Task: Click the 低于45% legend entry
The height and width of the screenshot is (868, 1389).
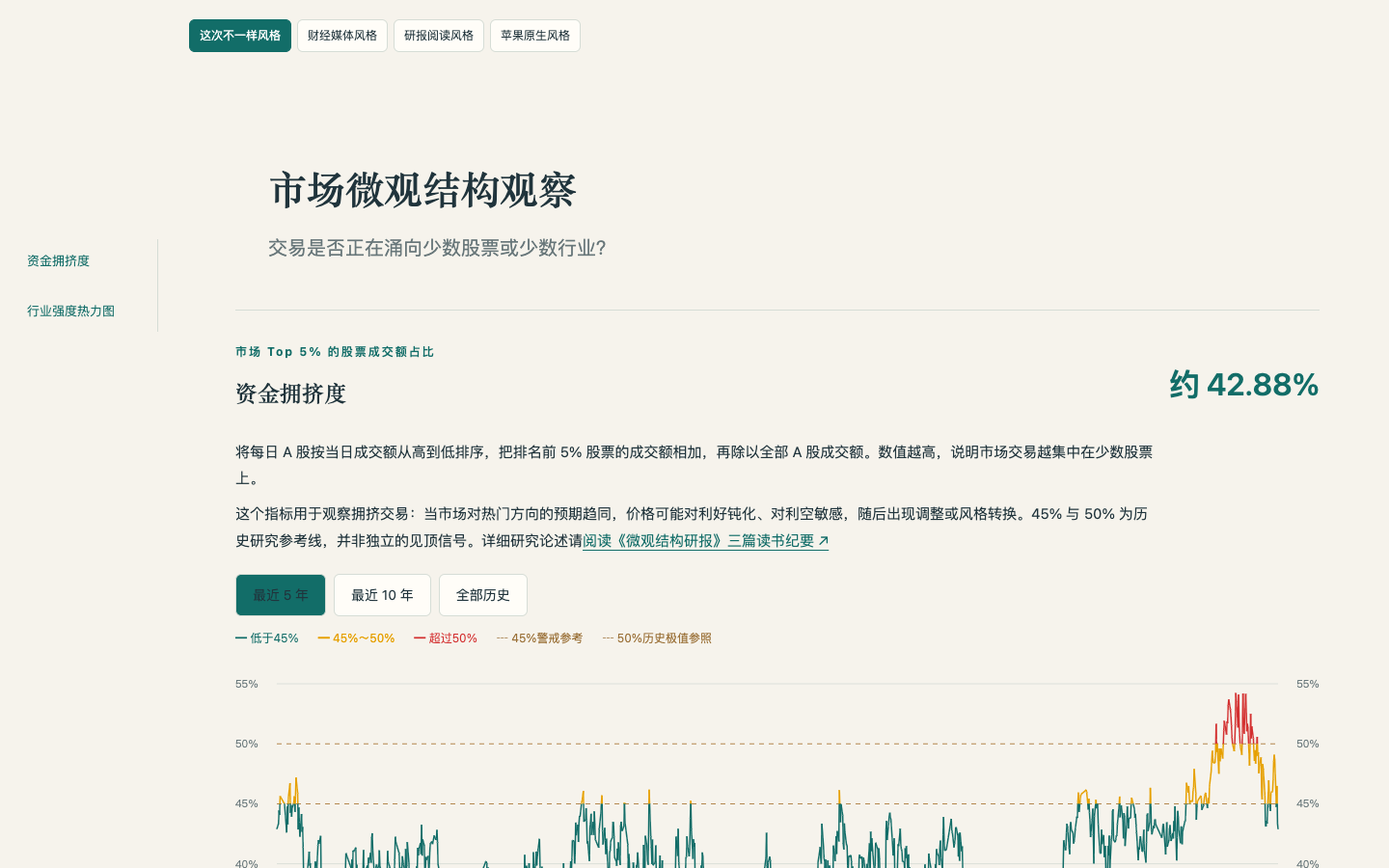Action: click(x=267, y=638)
